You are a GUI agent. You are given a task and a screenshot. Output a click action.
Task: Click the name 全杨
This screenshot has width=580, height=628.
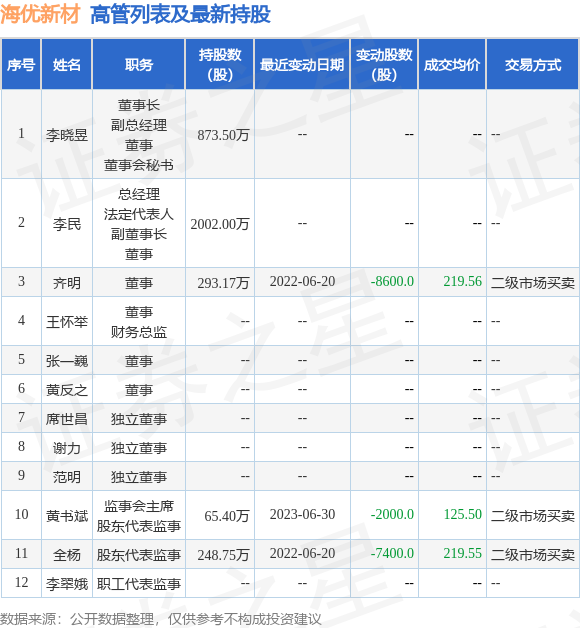click(67, 555)
